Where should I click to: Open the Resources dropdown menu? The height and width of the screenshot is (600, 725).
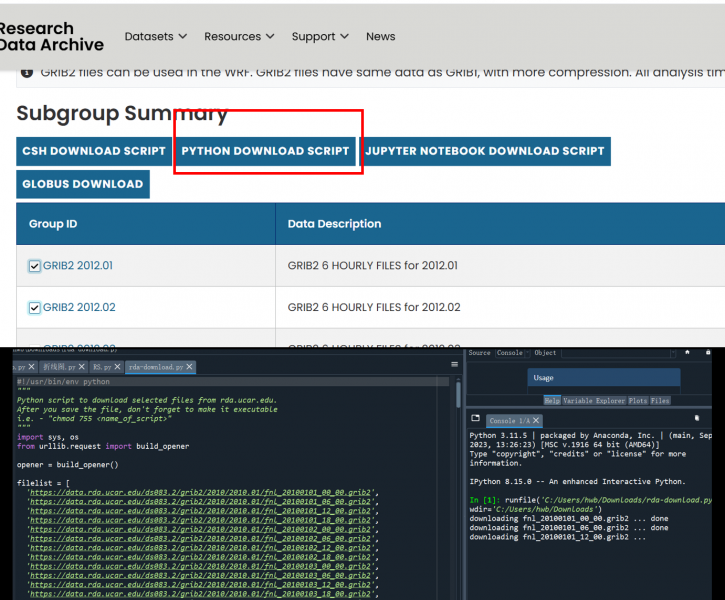(239, 37)
